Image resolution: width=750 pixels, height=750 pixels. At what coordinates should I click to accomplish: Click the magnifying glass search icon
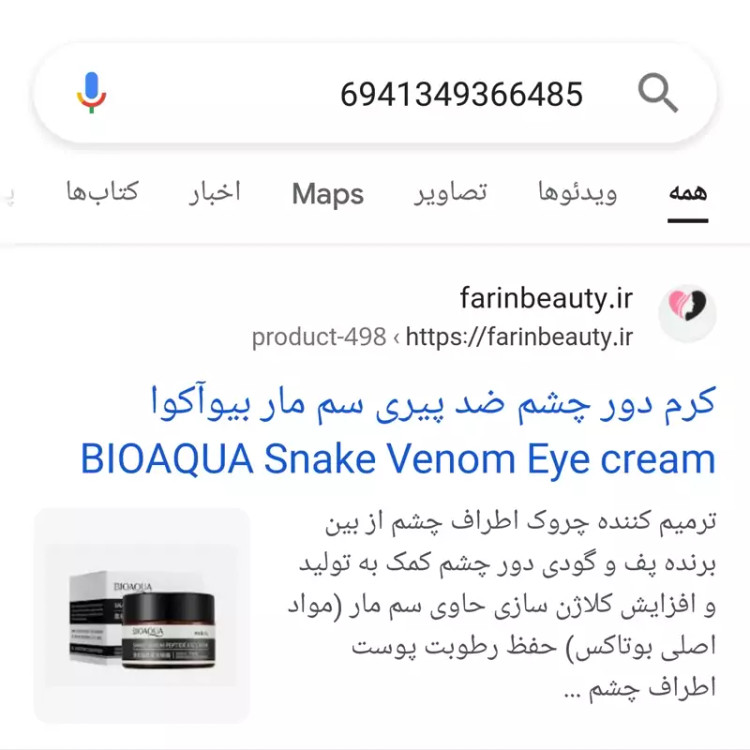click(658, 93)
